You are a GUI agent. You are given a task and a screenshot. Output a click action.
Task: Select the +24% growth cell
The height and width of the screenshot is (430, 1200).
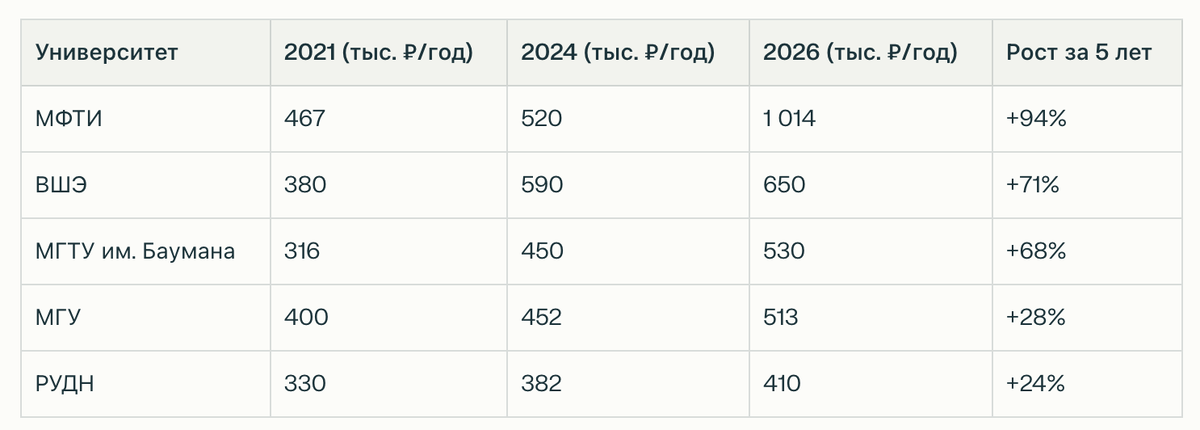(1036, 384)
